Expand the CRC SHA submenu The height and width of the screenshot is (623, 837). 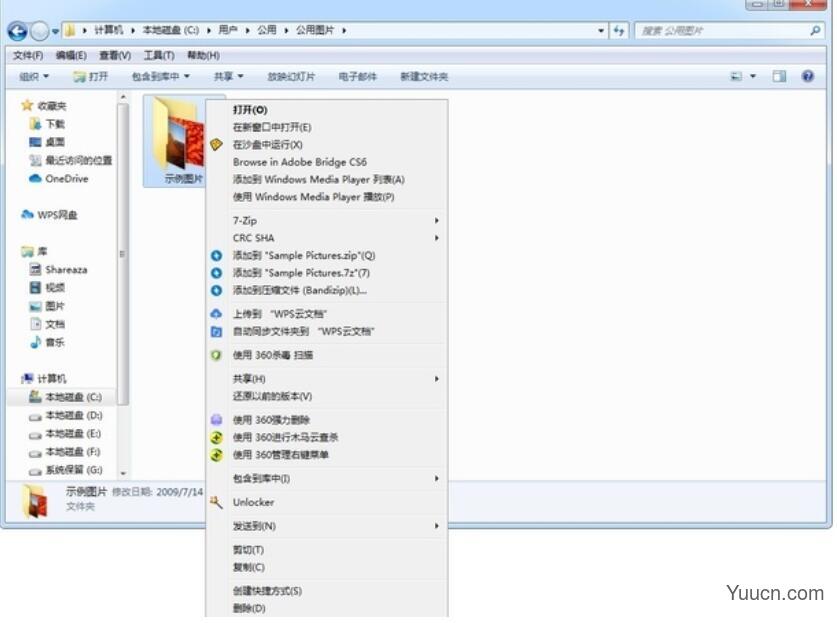pyautogui.click(x=327, y=238)
